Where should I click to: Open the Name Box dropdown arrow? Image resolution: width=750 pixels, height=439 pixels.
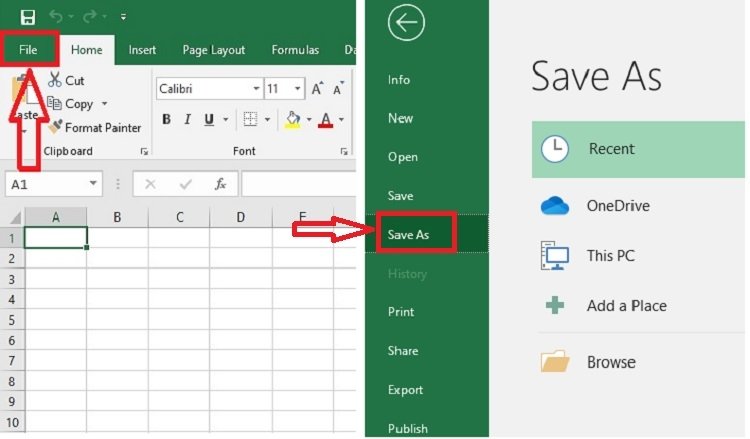click(x=93, y=184)
